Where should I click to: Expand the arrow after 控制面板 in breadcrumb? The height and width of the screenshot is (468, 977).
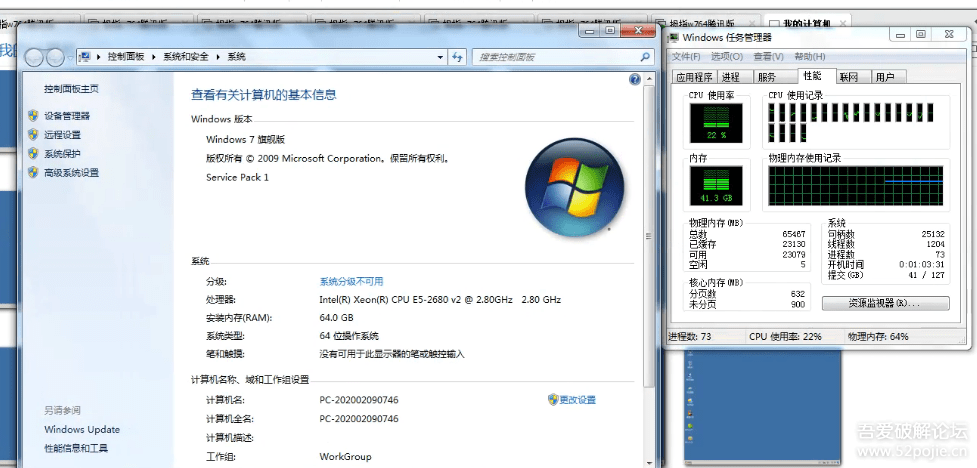(x=154, y=57)
